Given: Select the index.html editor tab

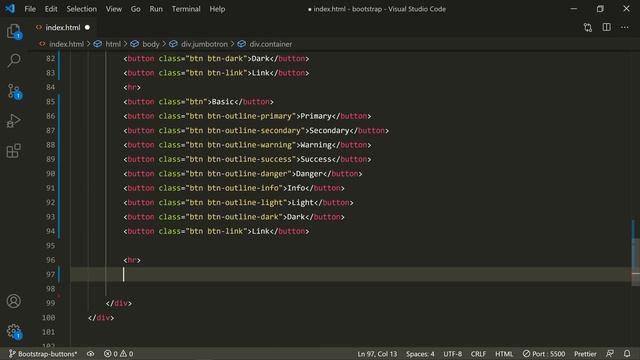Looking at the screenshot, I should tap(62, 27).
